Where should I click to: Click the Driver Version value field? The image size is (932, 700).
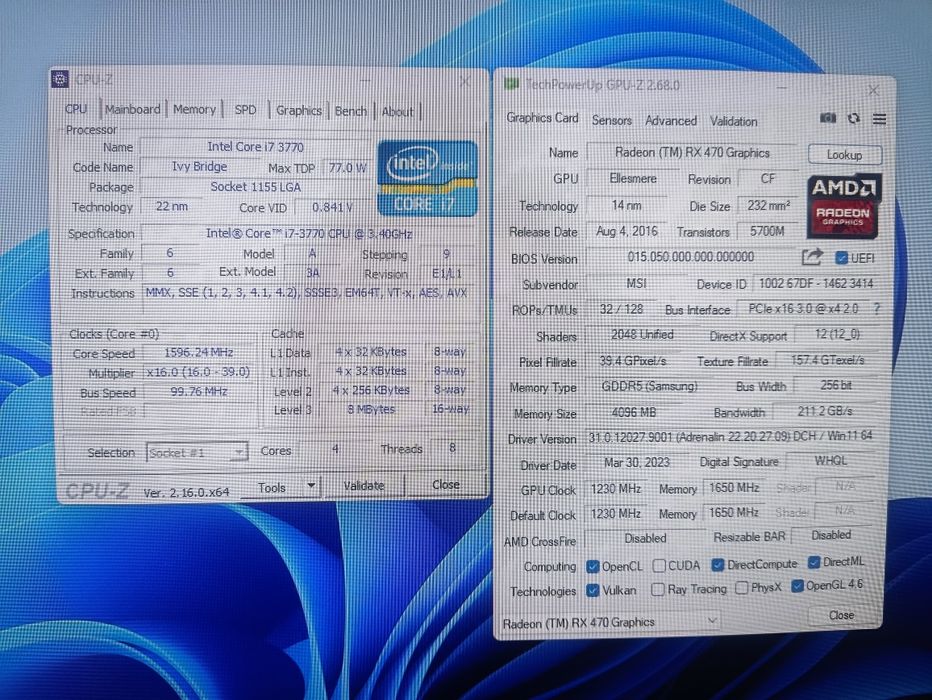[x=731, y=436]
